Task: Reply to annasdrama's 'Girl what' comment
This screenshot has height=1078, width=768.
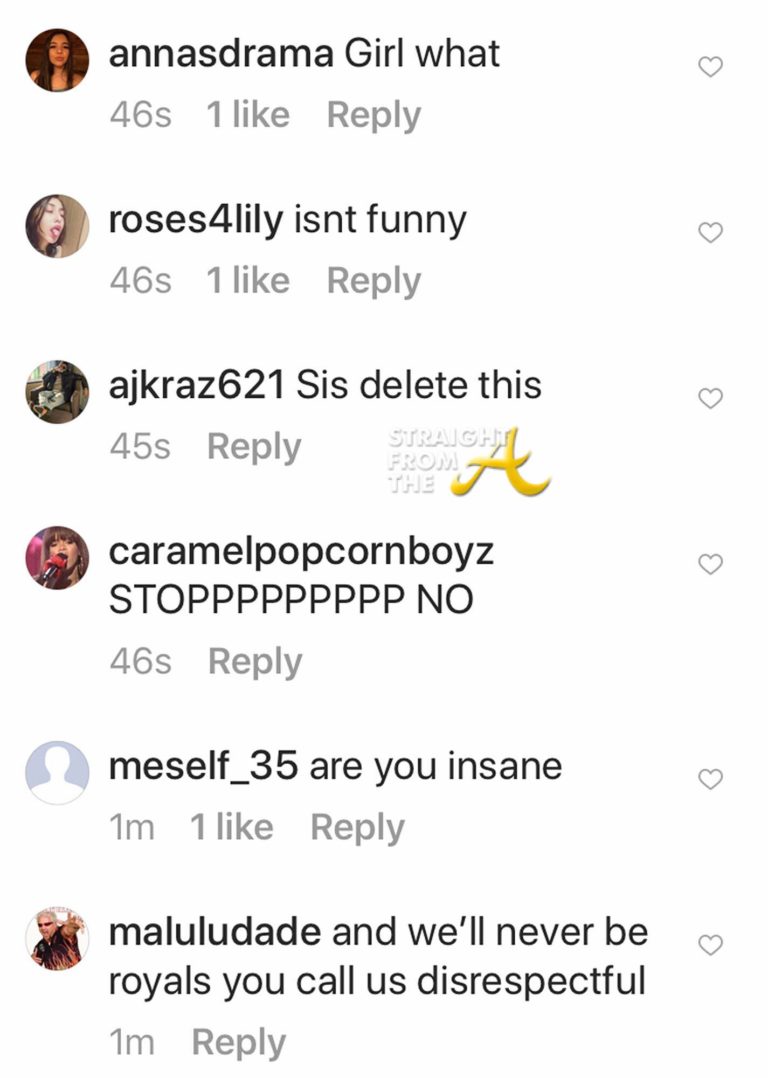Action: (x=373, y=116)
